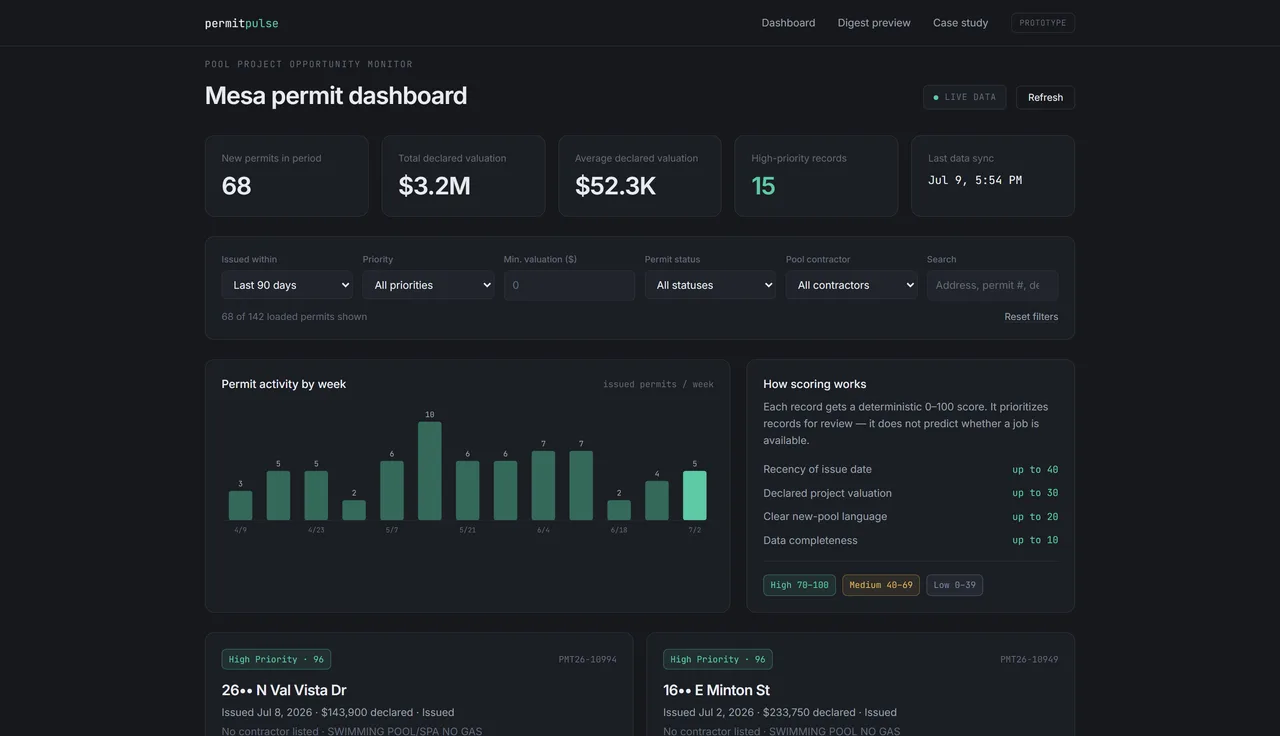Click the Declared project valuation row

(910, 493)
